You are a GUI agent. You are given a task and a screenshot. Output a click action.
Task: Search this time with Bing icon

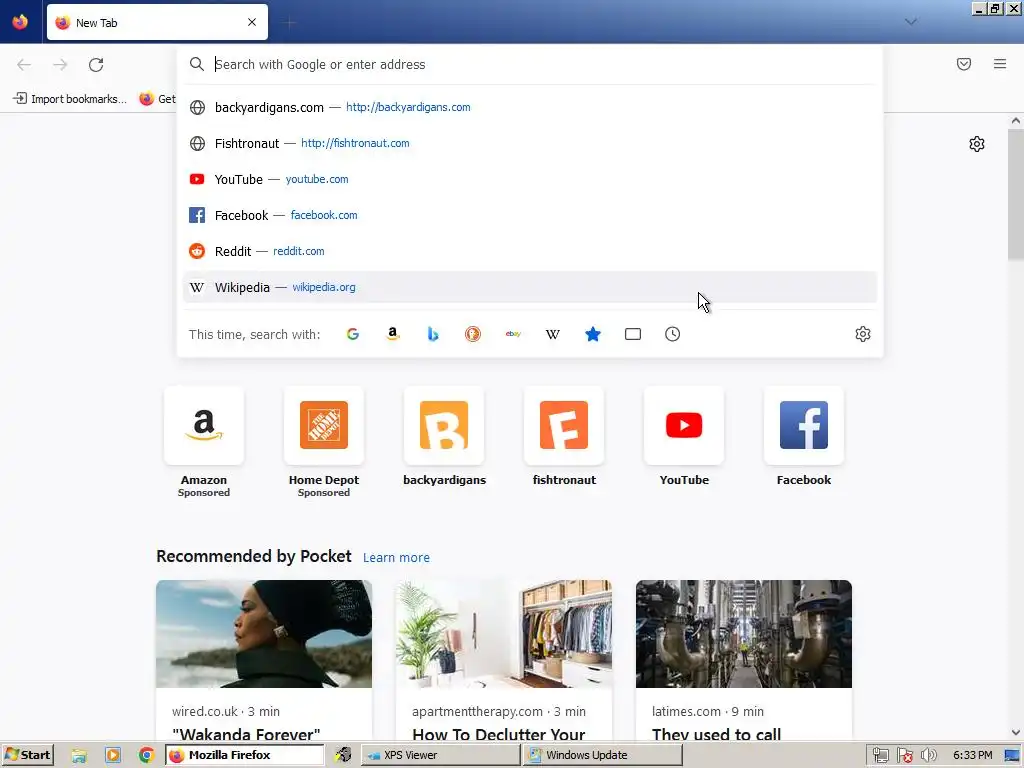[432, 334]
